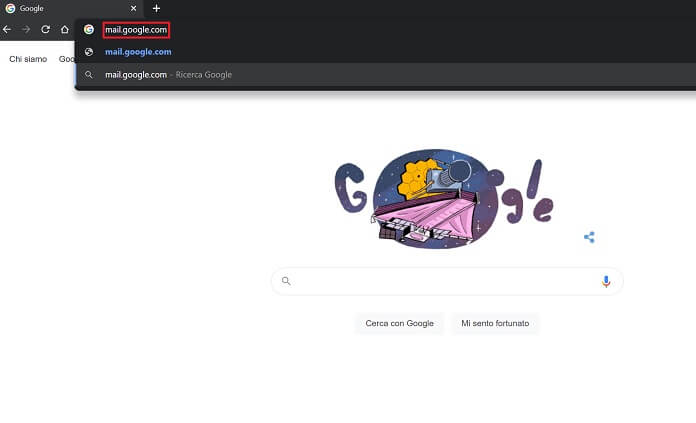Click inside the Google search box
This screenshot has height=423, width=696.
point(447,281)
